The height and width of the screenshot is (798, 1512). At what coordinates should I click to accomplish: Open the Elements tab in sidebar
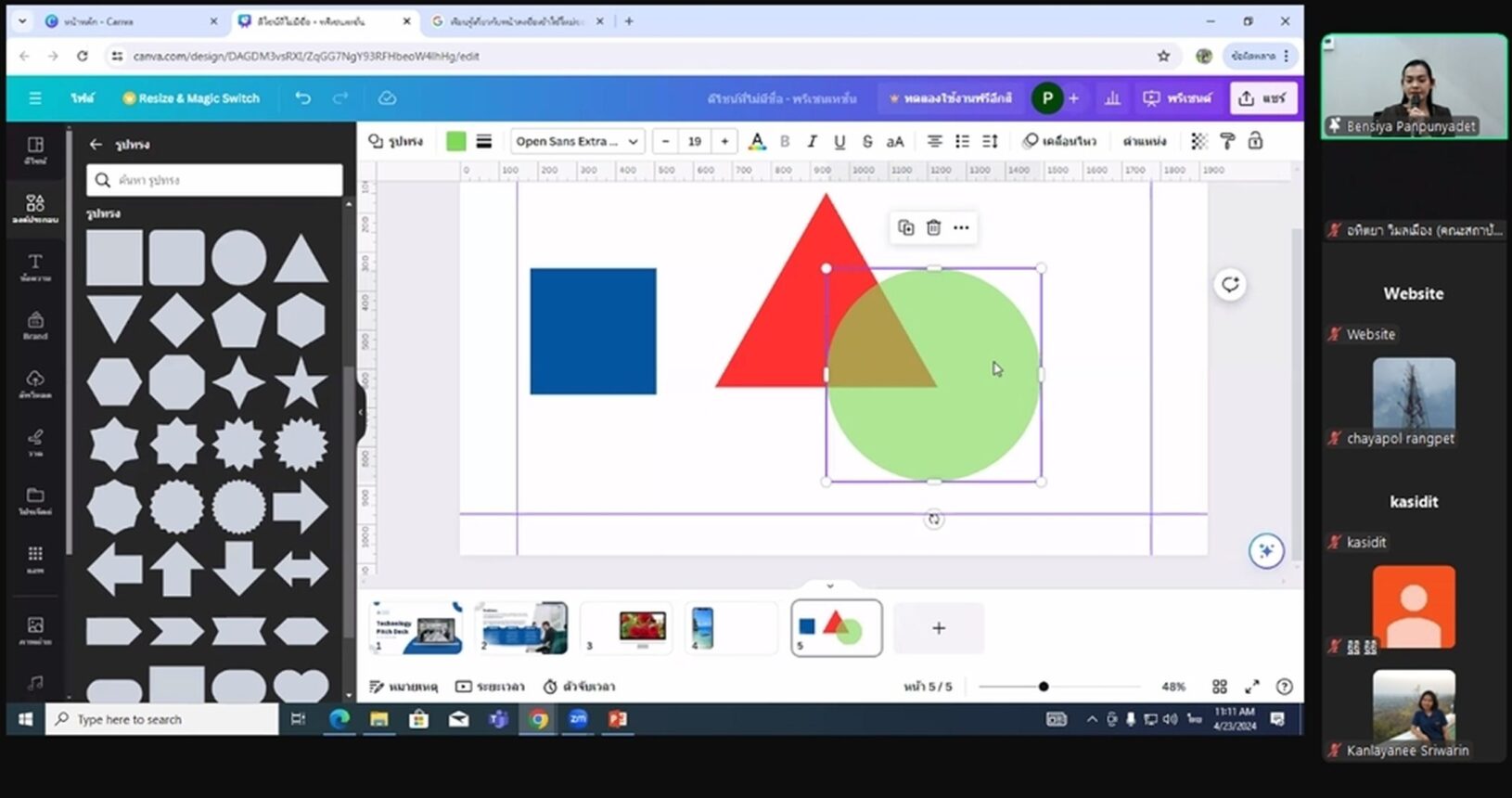[x=35, y=208]
